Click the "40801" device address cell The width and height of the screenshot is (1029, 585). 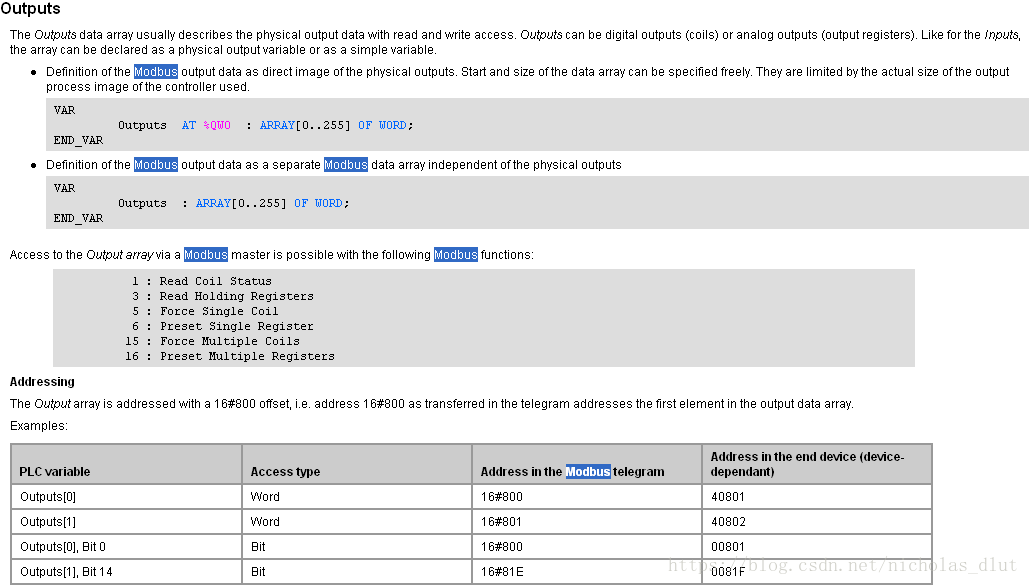(x=727, y=496)
